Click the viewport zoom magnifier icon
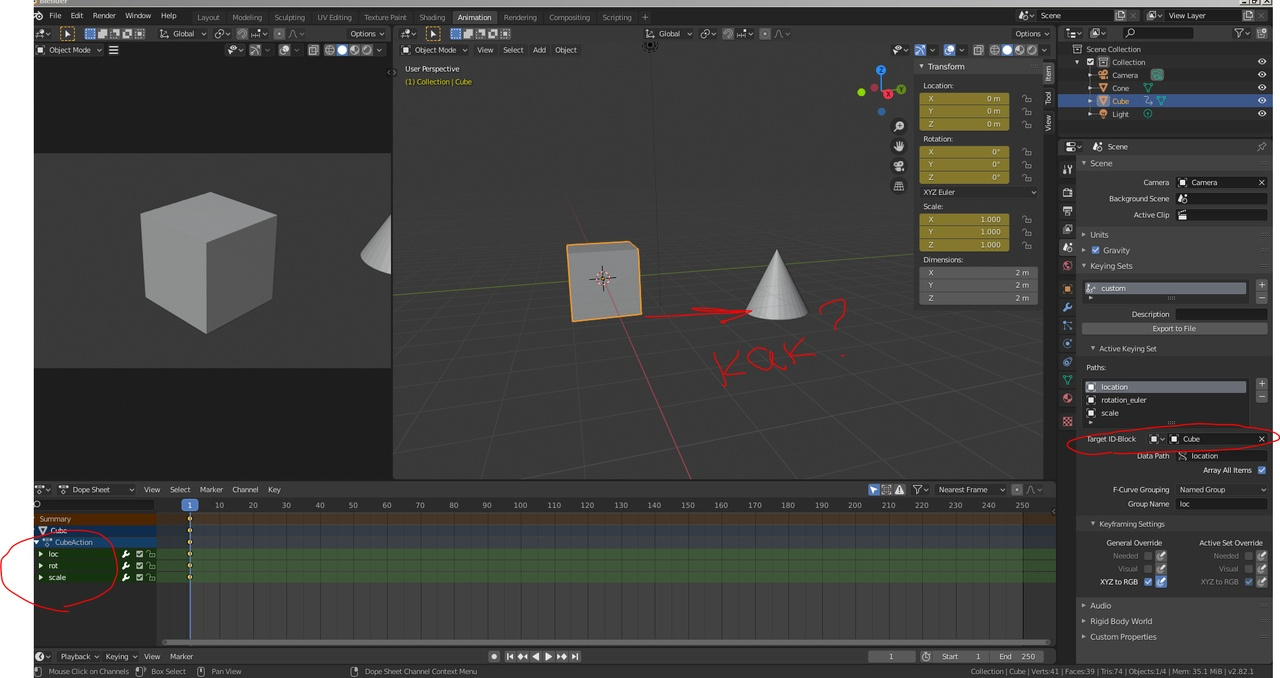 (899, 126)
